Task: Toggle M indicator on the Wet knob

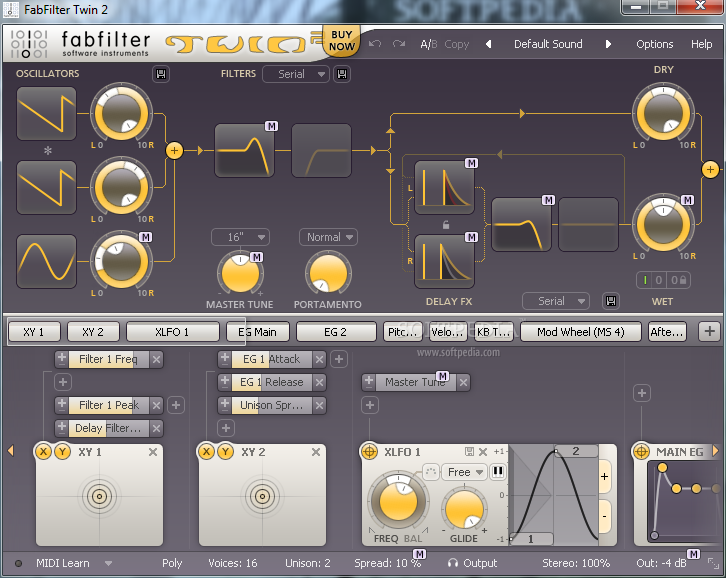Action: (687, 200)
